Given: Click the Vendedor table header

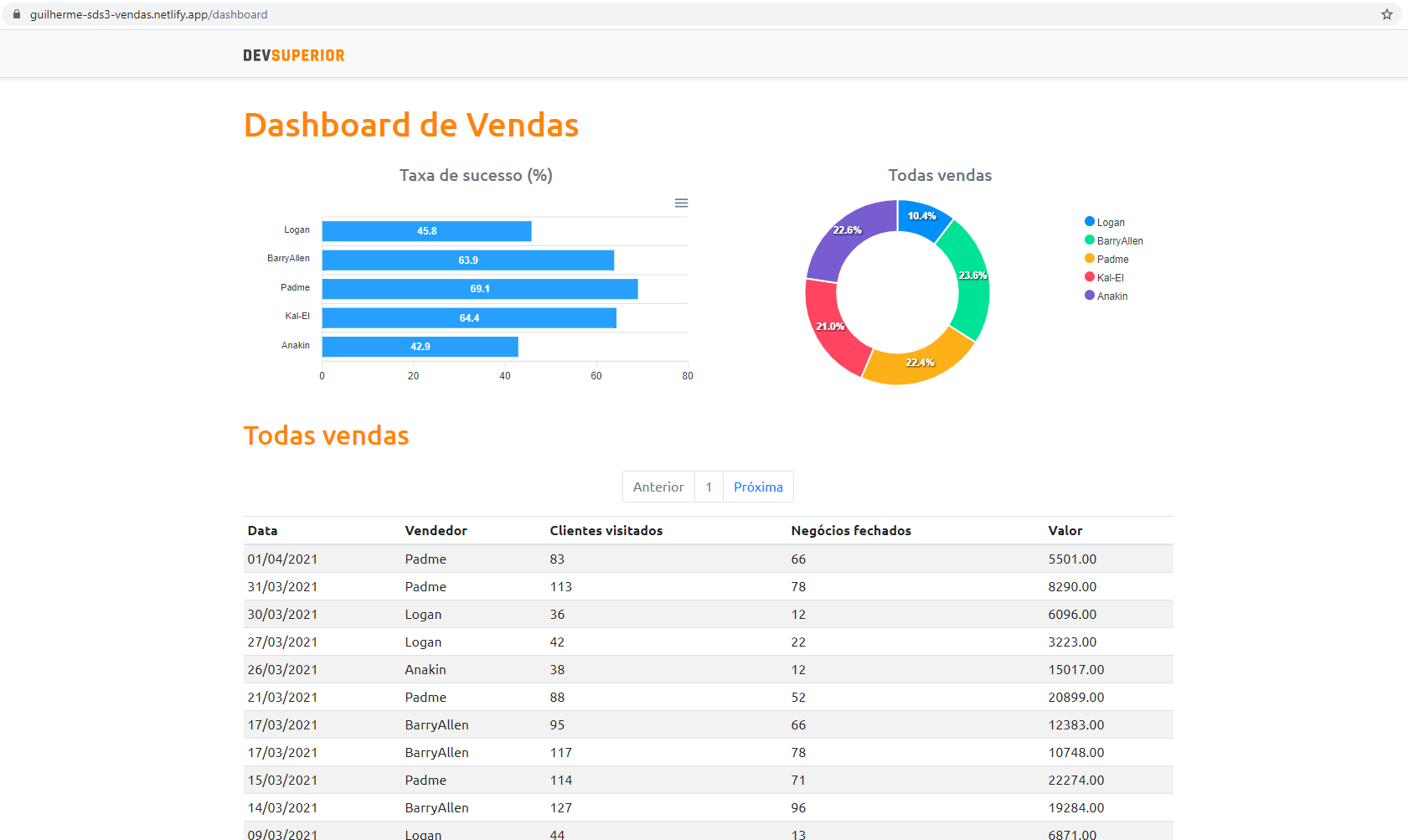Looking at the screenshot, I should (435, 530).
